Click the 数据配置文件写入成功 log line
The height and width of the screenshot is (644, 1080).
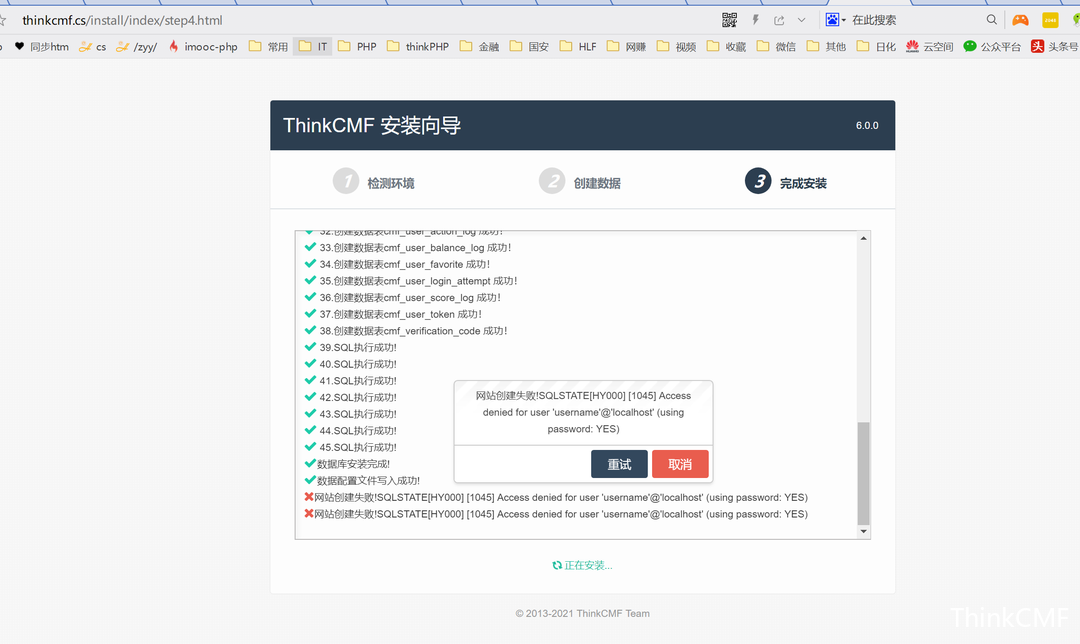tap(368, 480)
